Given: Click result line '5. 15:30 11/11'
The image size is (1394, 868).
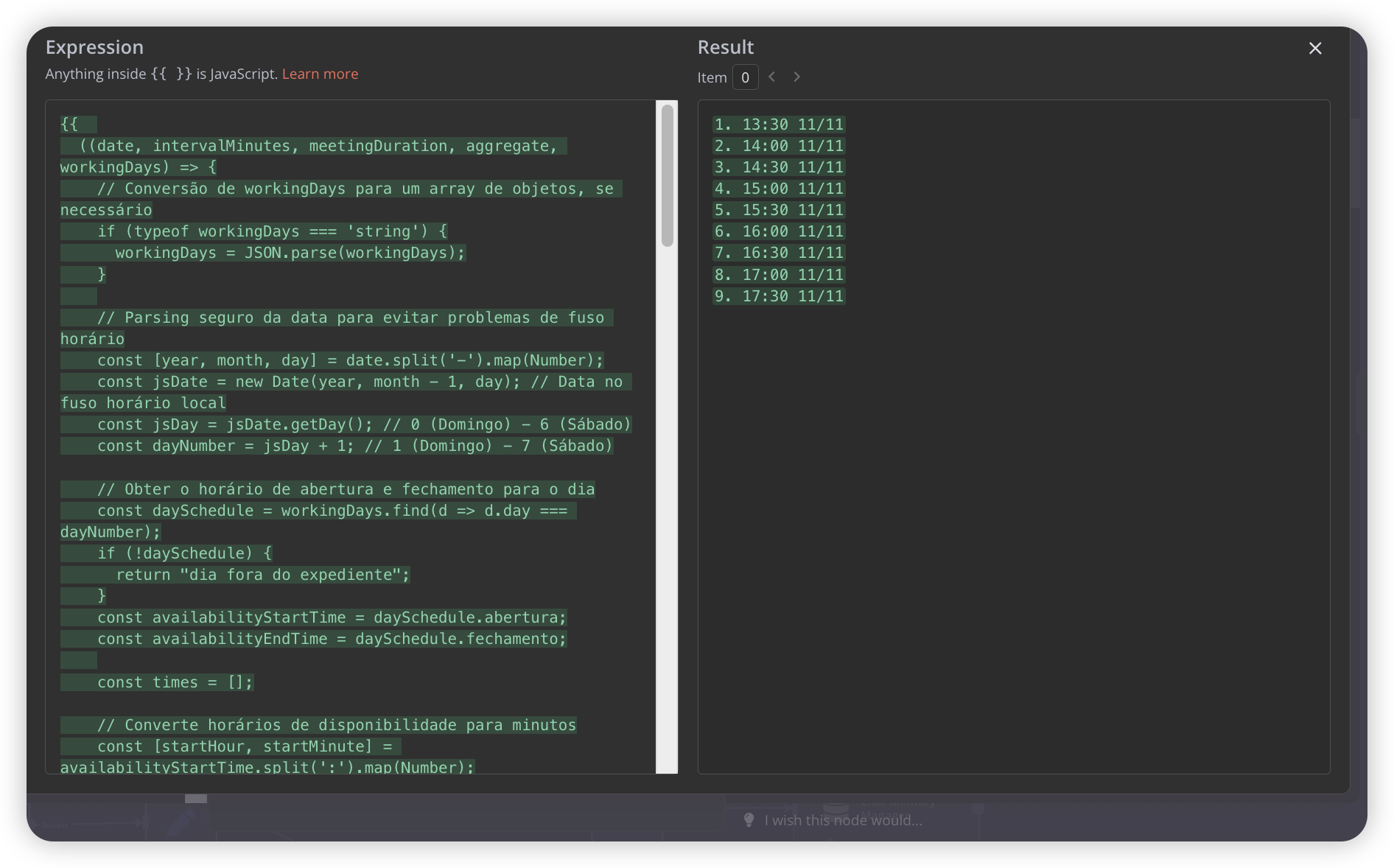Looking at the screenshot, I should 779,210.
